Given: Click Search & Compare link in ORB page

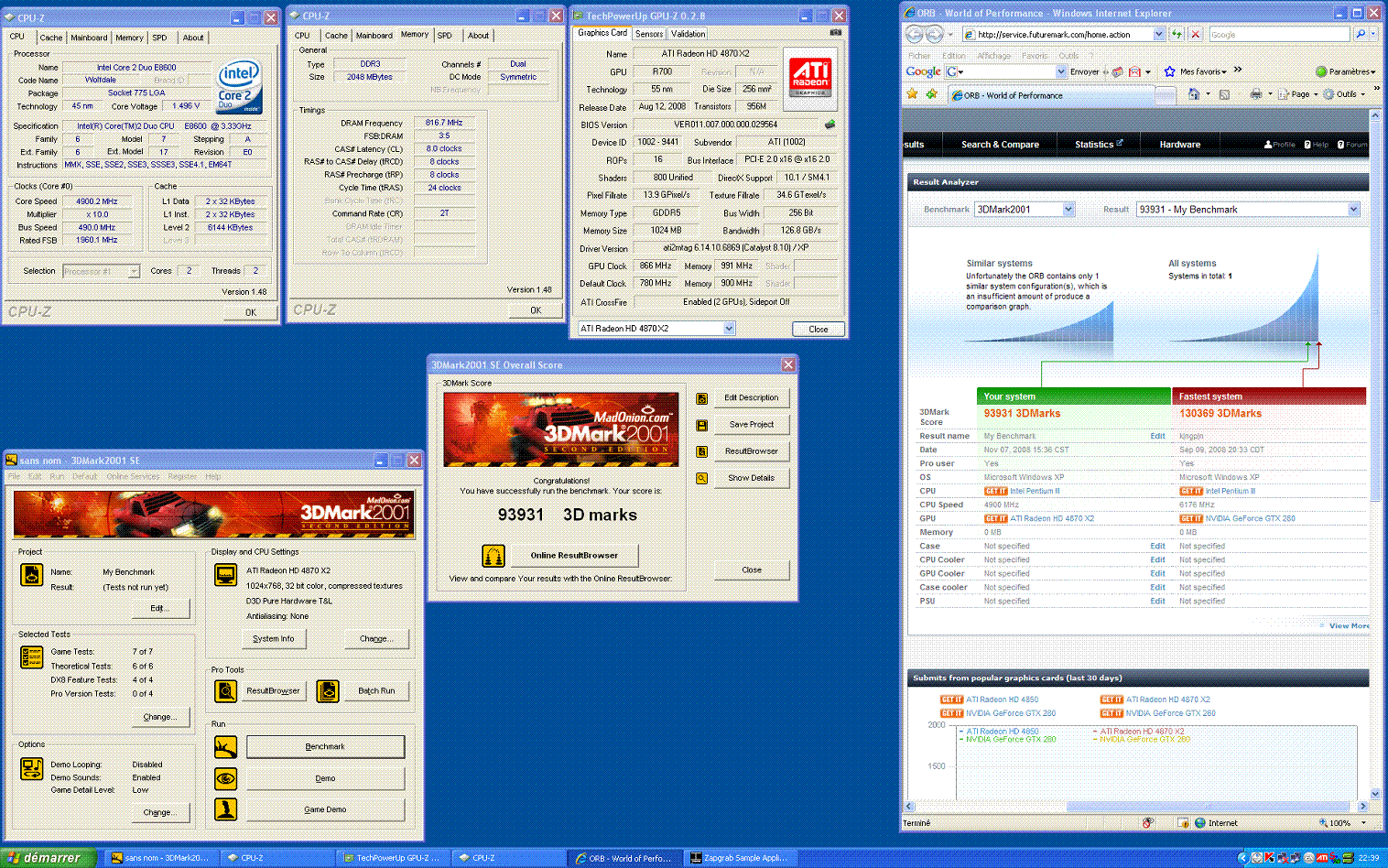Looking at the screenshot, I should click(1000, 145).
